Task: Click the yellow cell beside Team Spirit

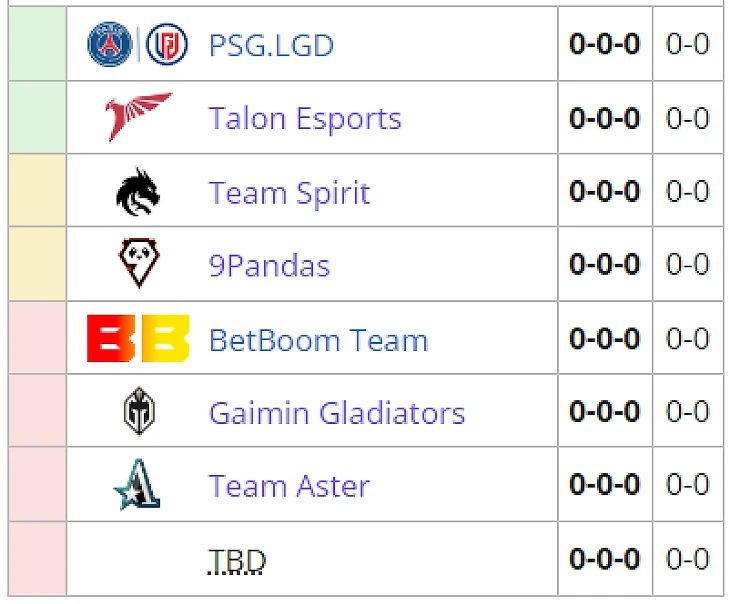Action: coord(37,190)
